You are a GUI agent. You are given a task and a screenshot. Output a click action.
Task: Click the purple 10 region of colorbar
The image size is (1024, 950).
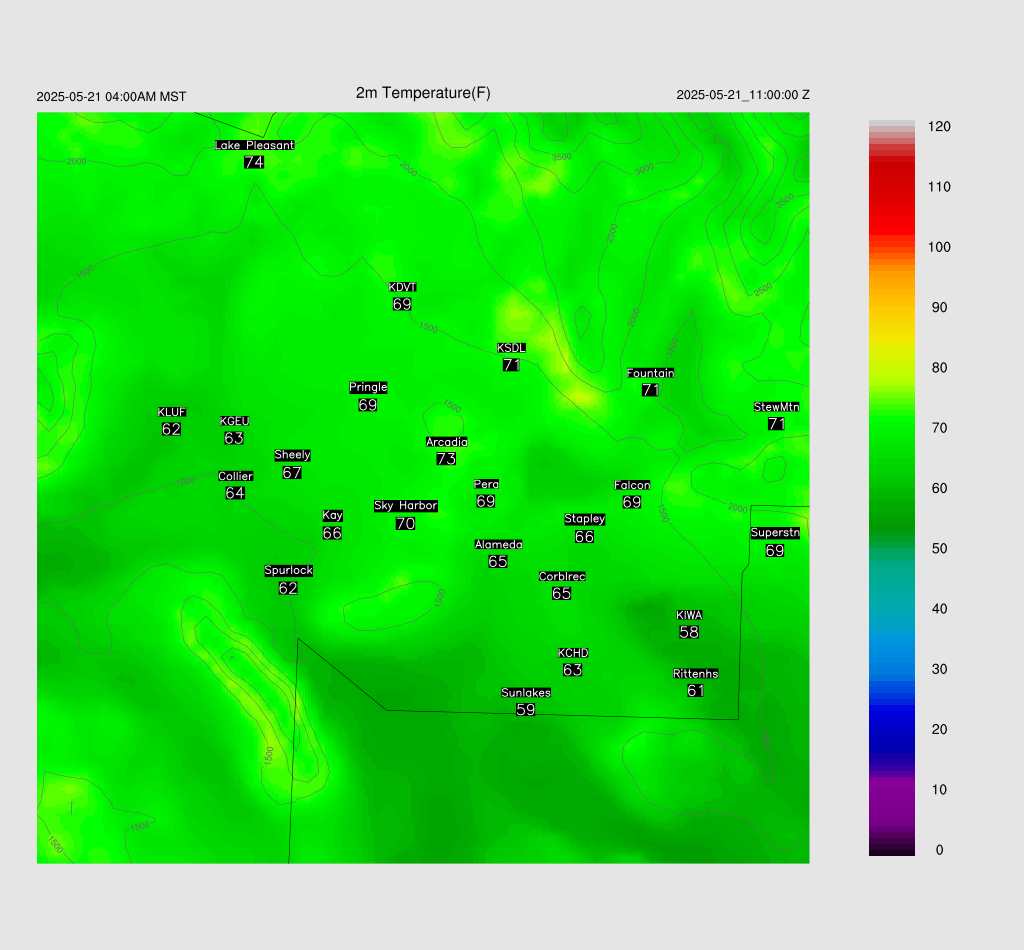coord(891,789)
